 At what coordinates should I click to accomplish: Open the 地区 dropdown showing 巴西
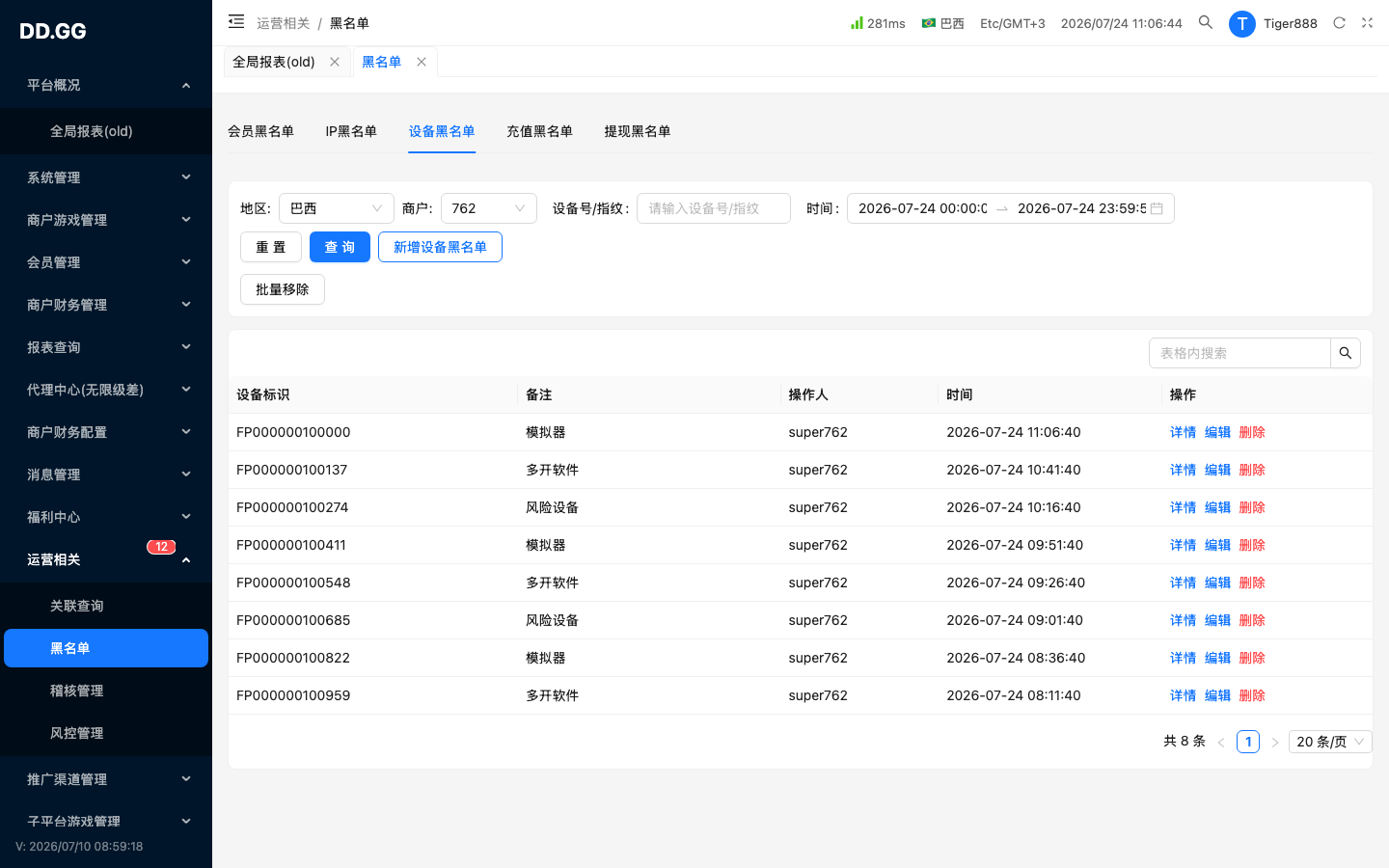tap(337, 208)
